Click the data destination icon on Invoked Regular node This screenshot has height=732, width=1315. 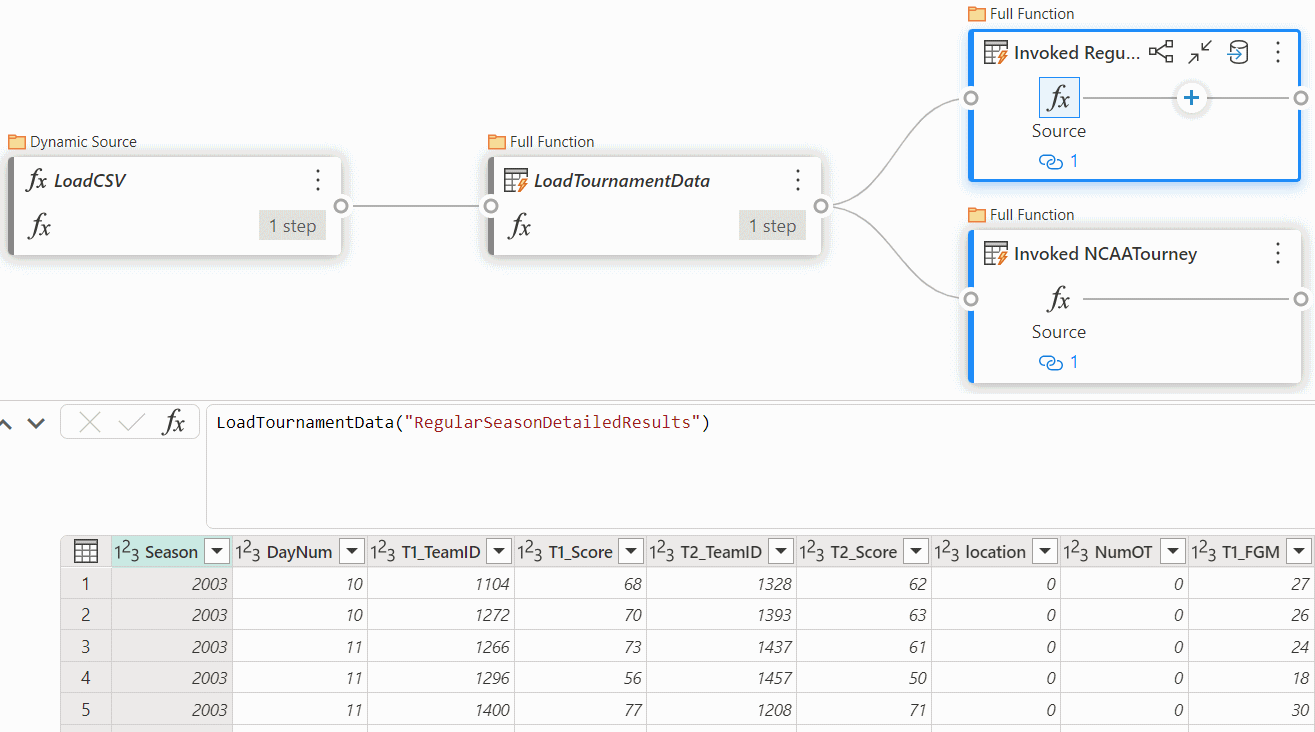point(1238,53)
